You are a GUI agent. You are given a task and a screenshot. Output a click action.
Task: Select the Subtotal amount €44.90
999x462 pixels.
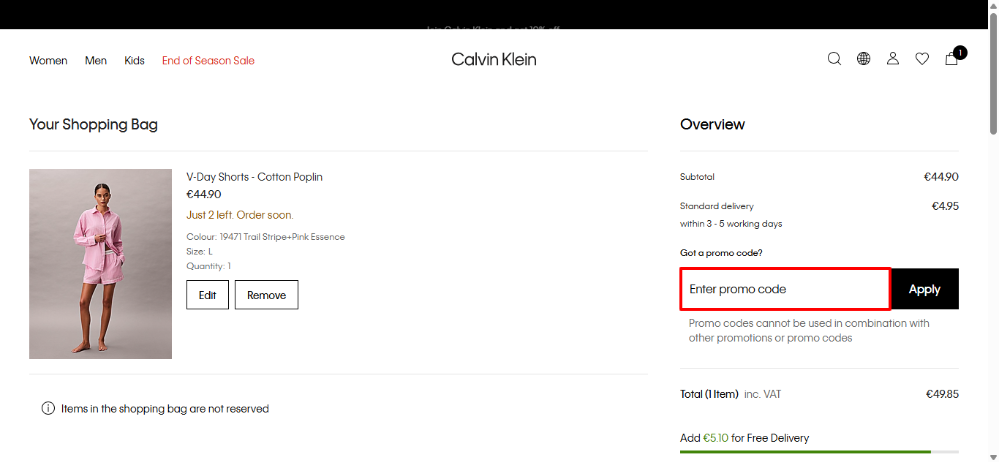pos(941,177)
